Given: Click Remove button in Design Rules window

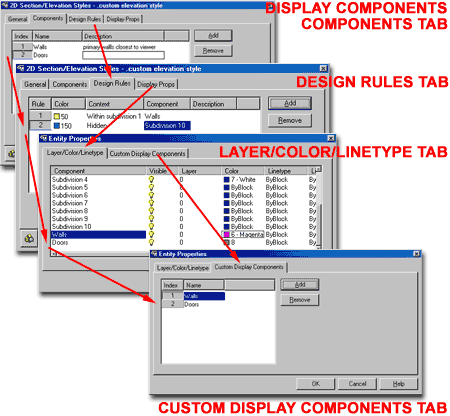Looking at the screenshot, I should click(x=290, y=120).
